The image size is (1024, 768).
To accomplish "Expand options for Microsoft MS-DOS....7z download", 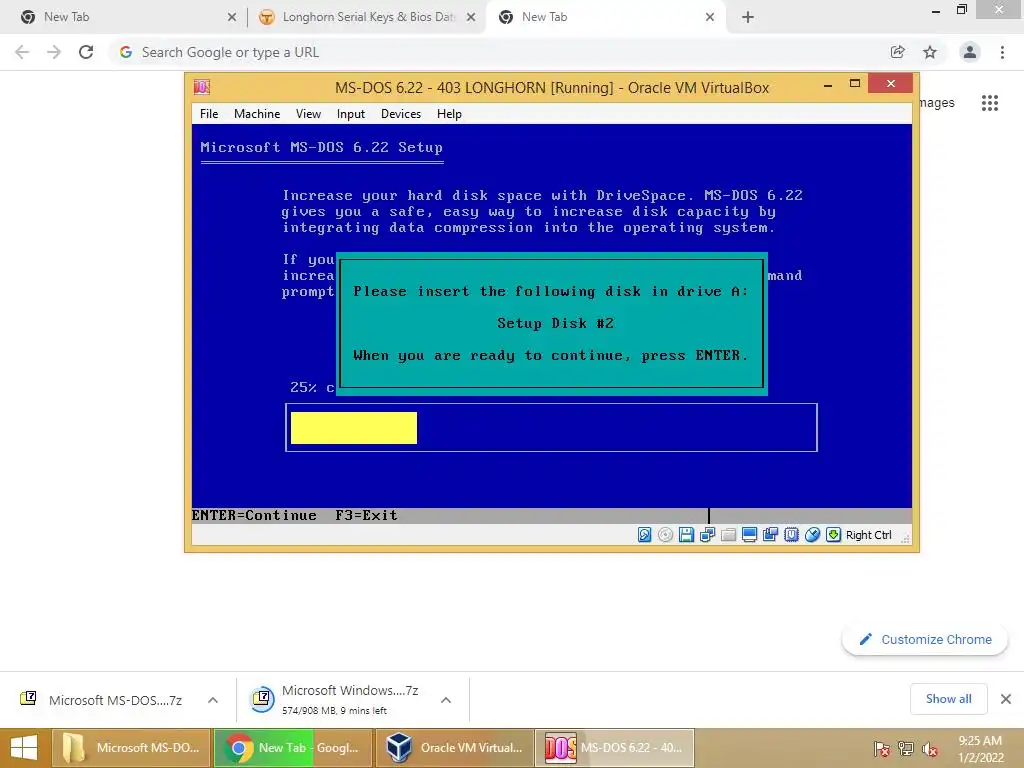I will 213,700.
